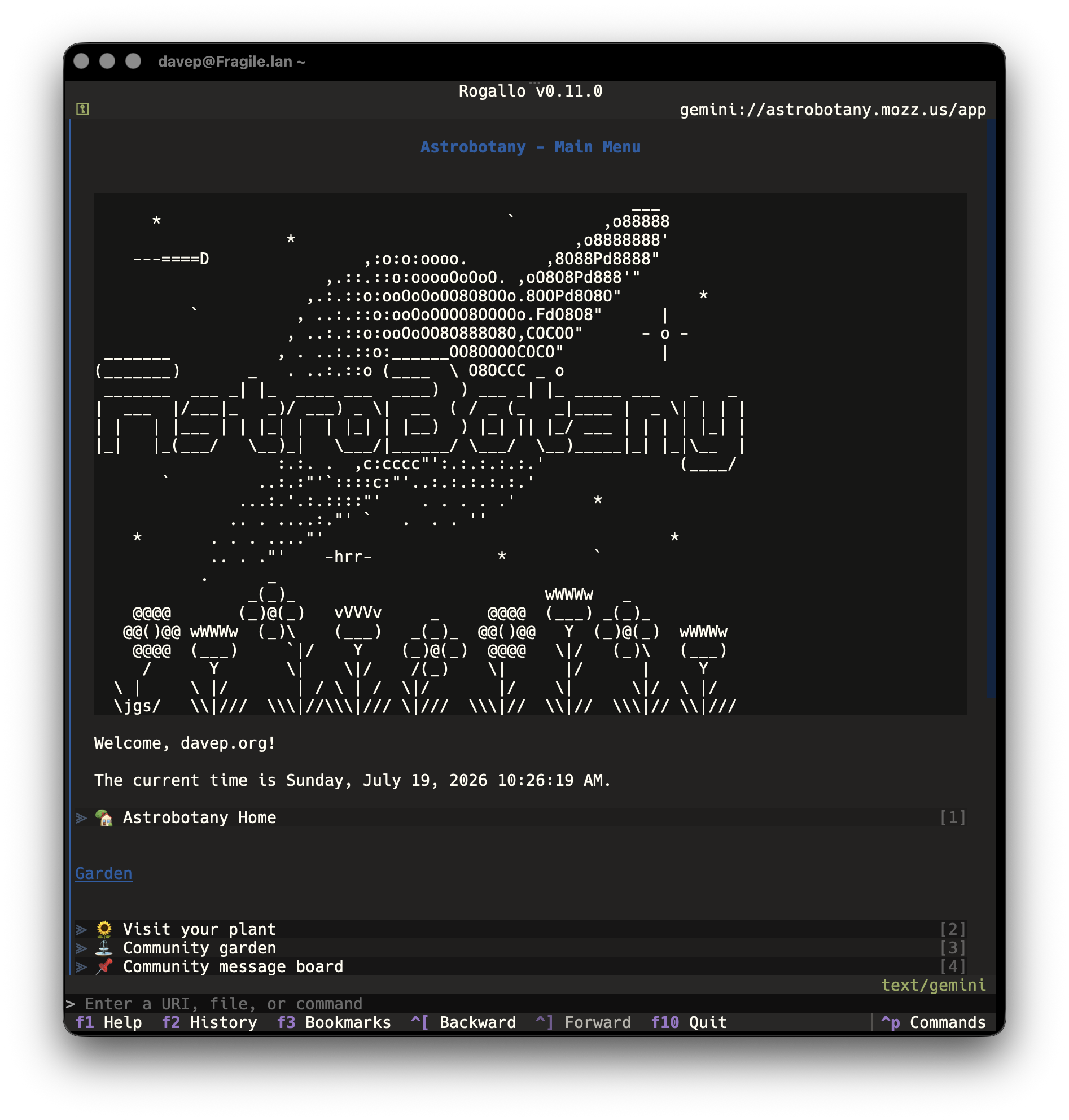Go Forward using the footer key

(584, 1022)
